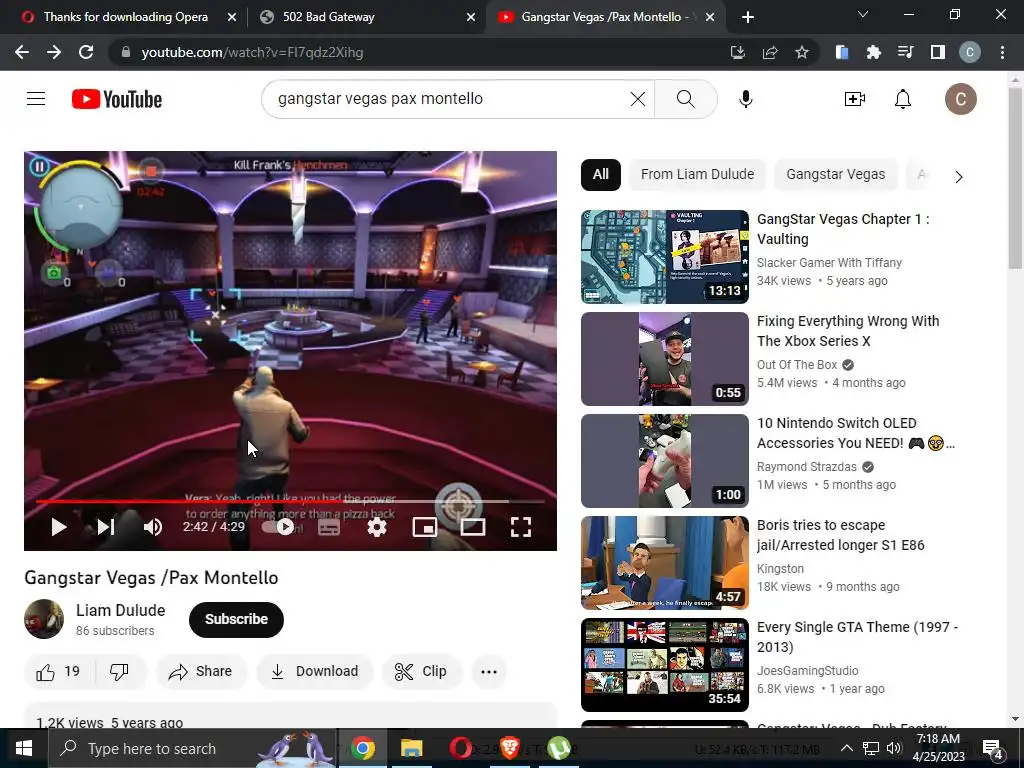
Task: Open video settings gear
Action: point(377,527)
